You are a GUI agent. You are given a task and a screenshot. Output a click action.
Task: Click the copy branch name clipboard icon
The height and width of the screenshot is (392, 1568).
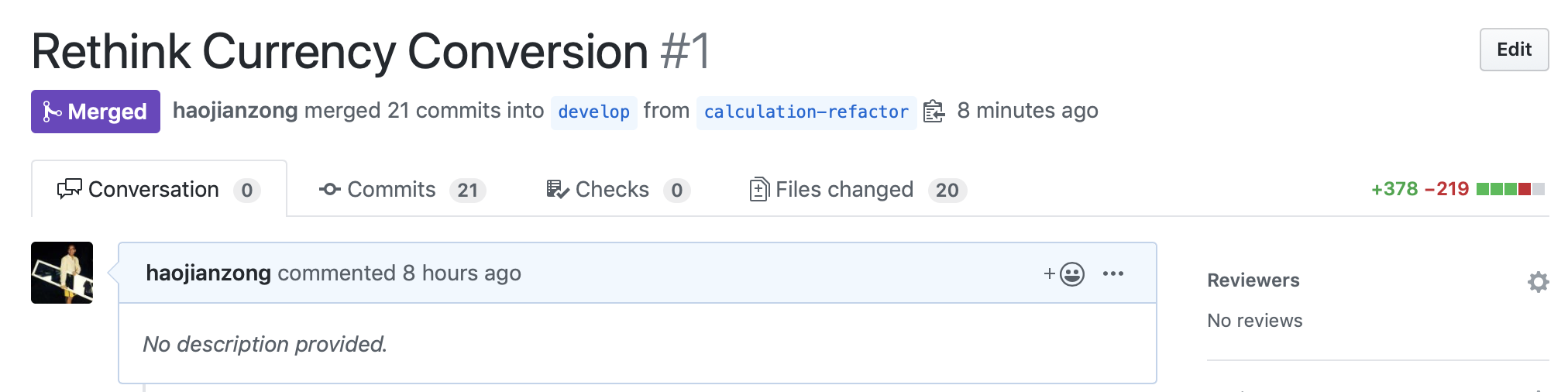pos(934,112)
